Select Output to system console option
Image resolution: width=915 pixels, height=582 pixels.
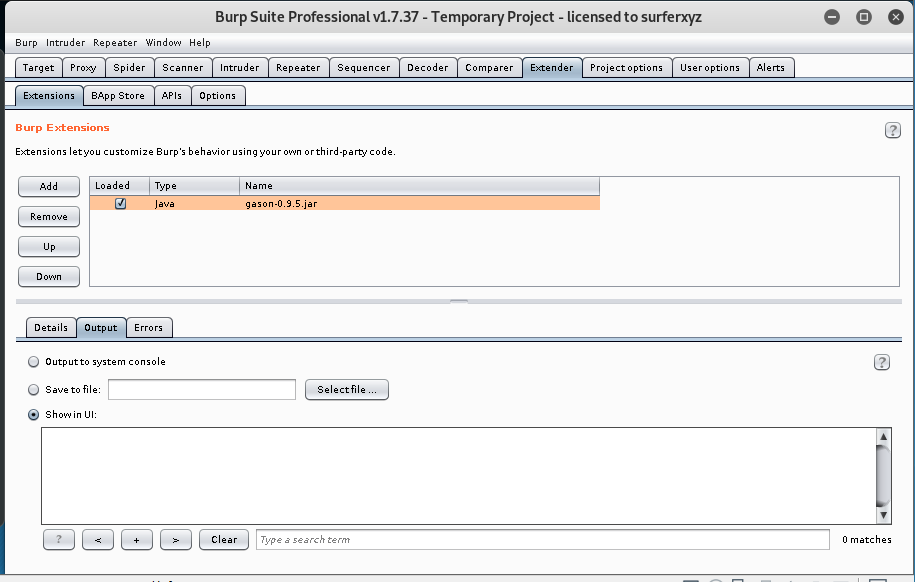click(34, 362)
